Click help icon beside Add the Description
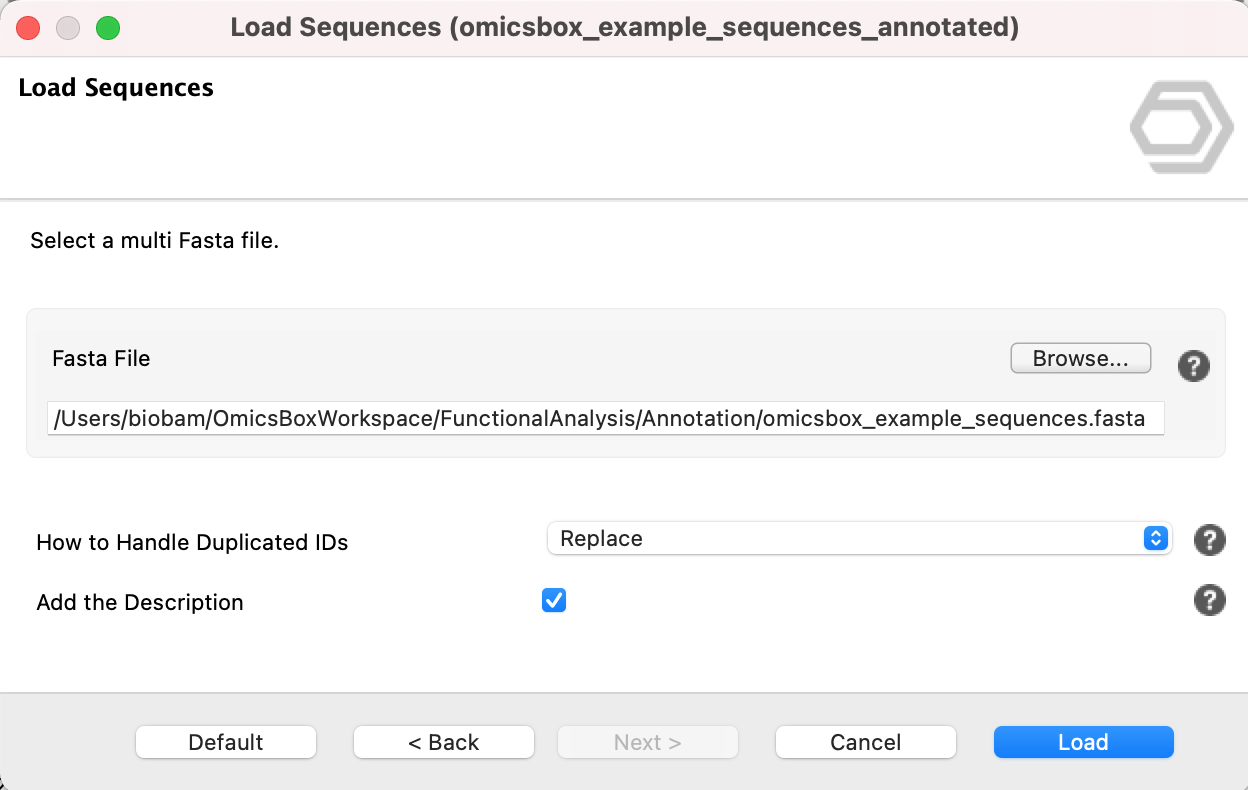The width and height of the screenshot is (1248, 790). (x=1209, y=601)
